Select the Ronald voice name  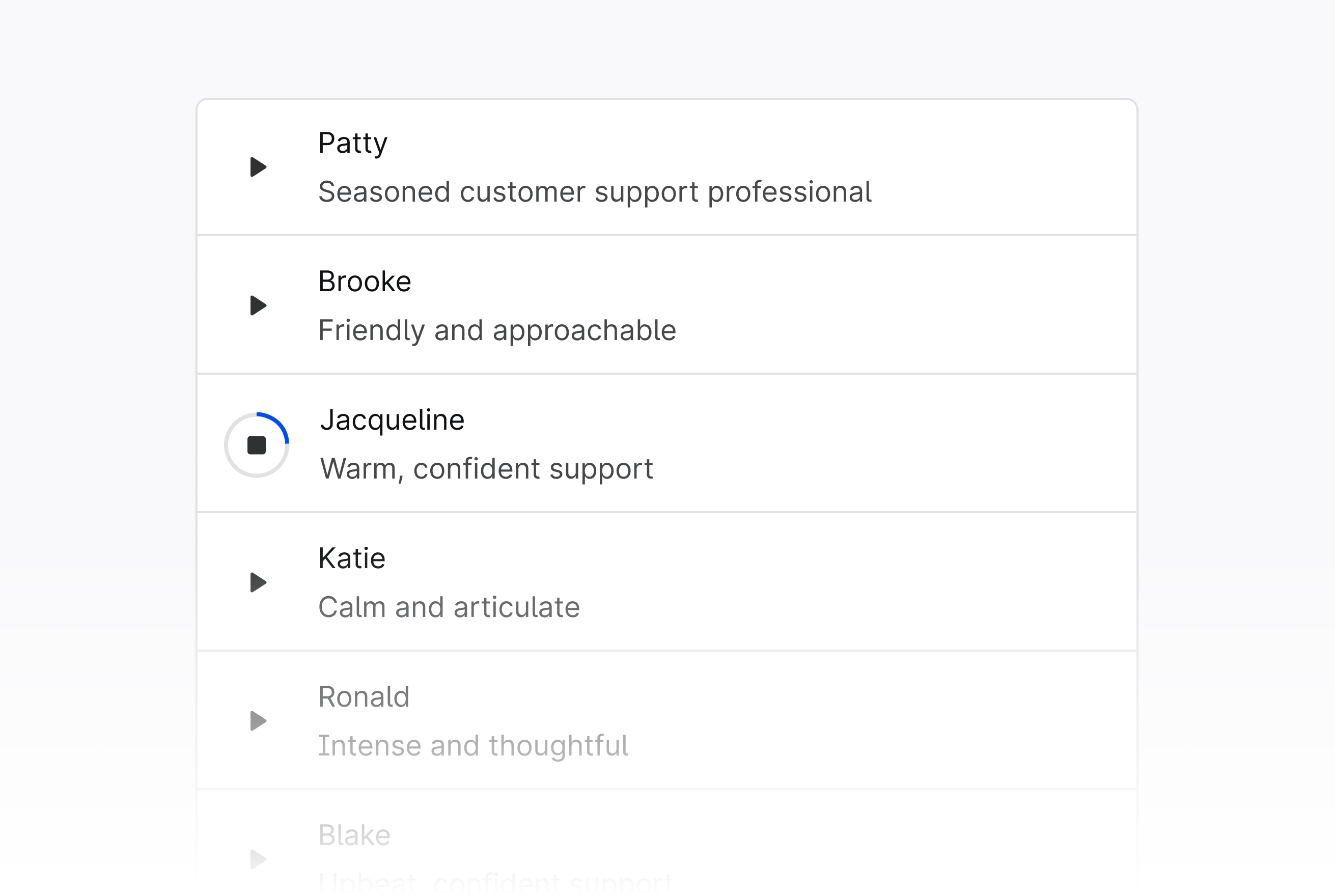click(x=364, y=696)
